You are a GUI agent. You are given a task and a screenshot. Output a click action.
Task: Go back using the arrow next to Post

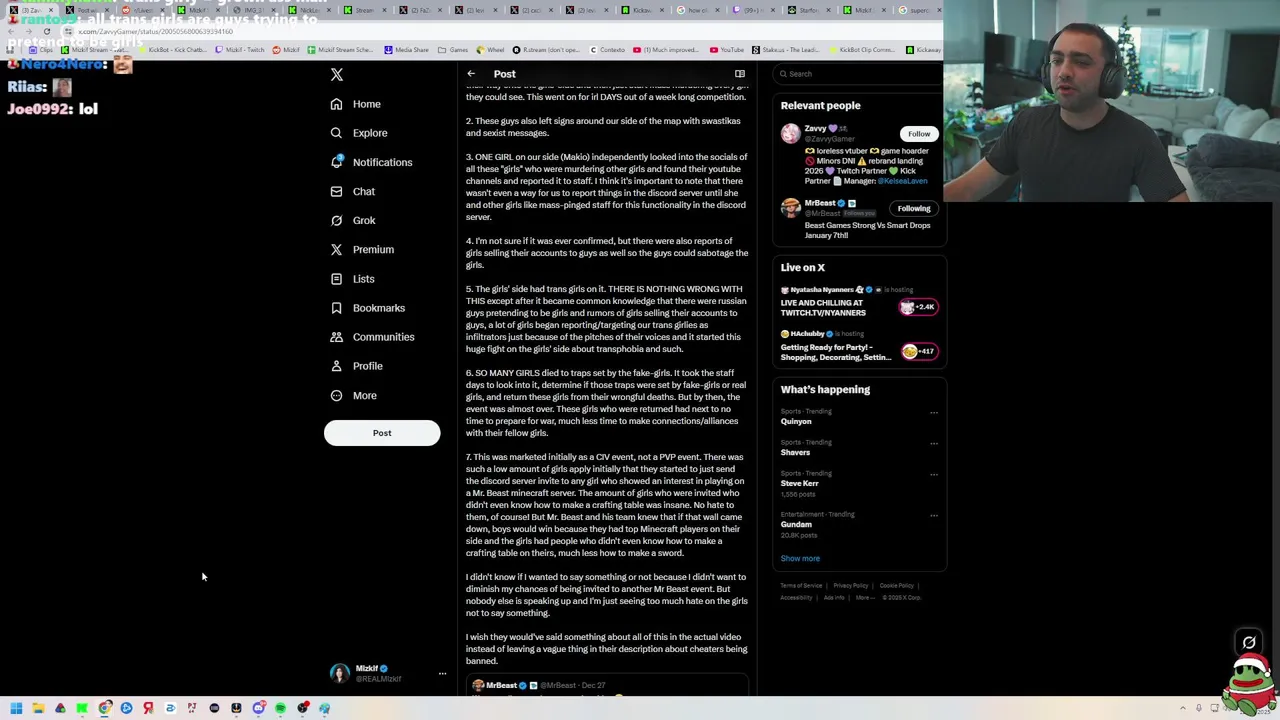[471, 74]
